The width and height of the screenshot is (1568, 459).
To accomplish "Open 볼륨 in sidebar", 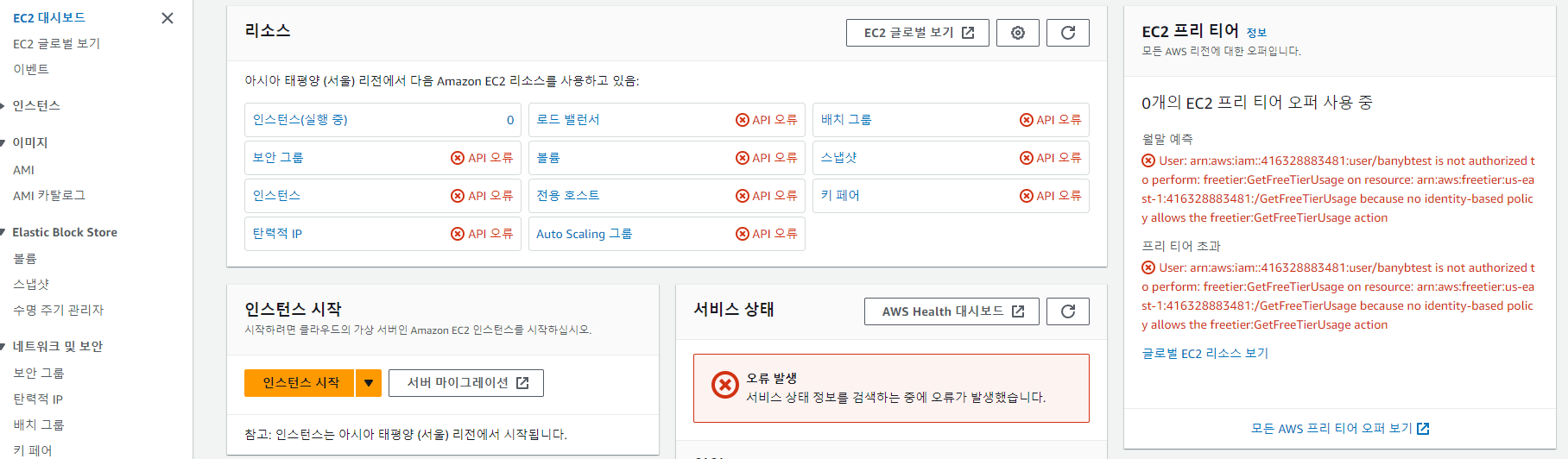I will (x=25, y=259).
